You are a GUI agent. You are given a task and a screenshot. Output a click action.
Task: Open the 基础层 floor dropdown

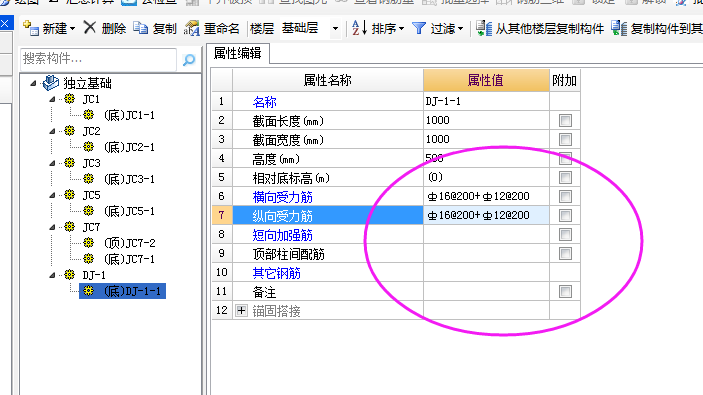pyautogui.click(x=335, y=29)
